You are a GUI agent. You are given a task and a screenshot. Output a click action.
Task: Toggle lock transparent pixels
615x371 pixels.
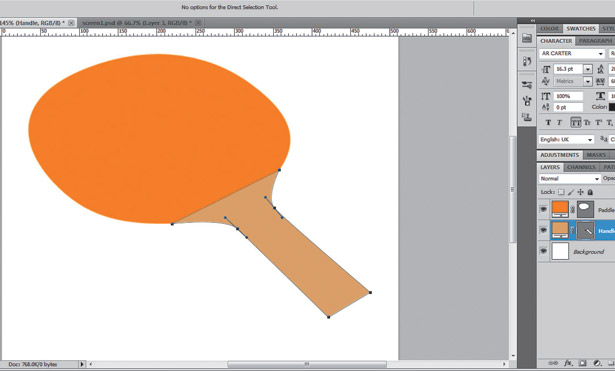561,192
